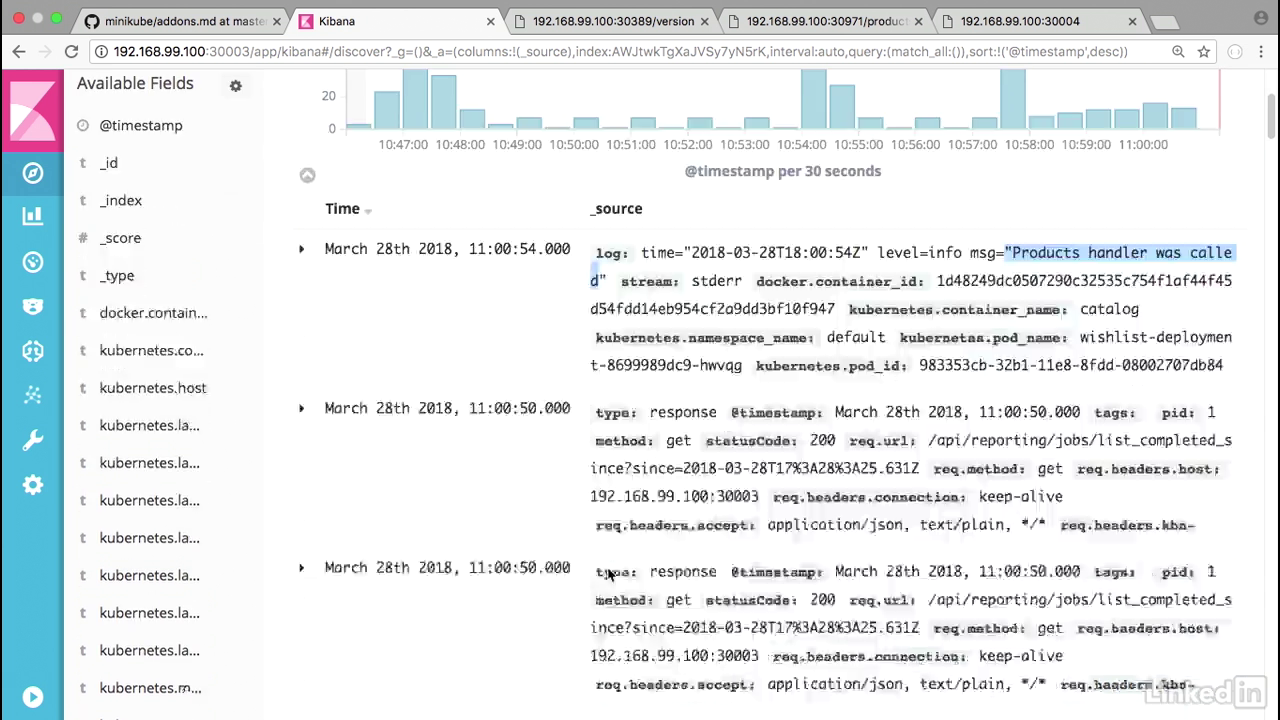Select the @timestamp field
Screen dimensions: 1280x720
141,126
